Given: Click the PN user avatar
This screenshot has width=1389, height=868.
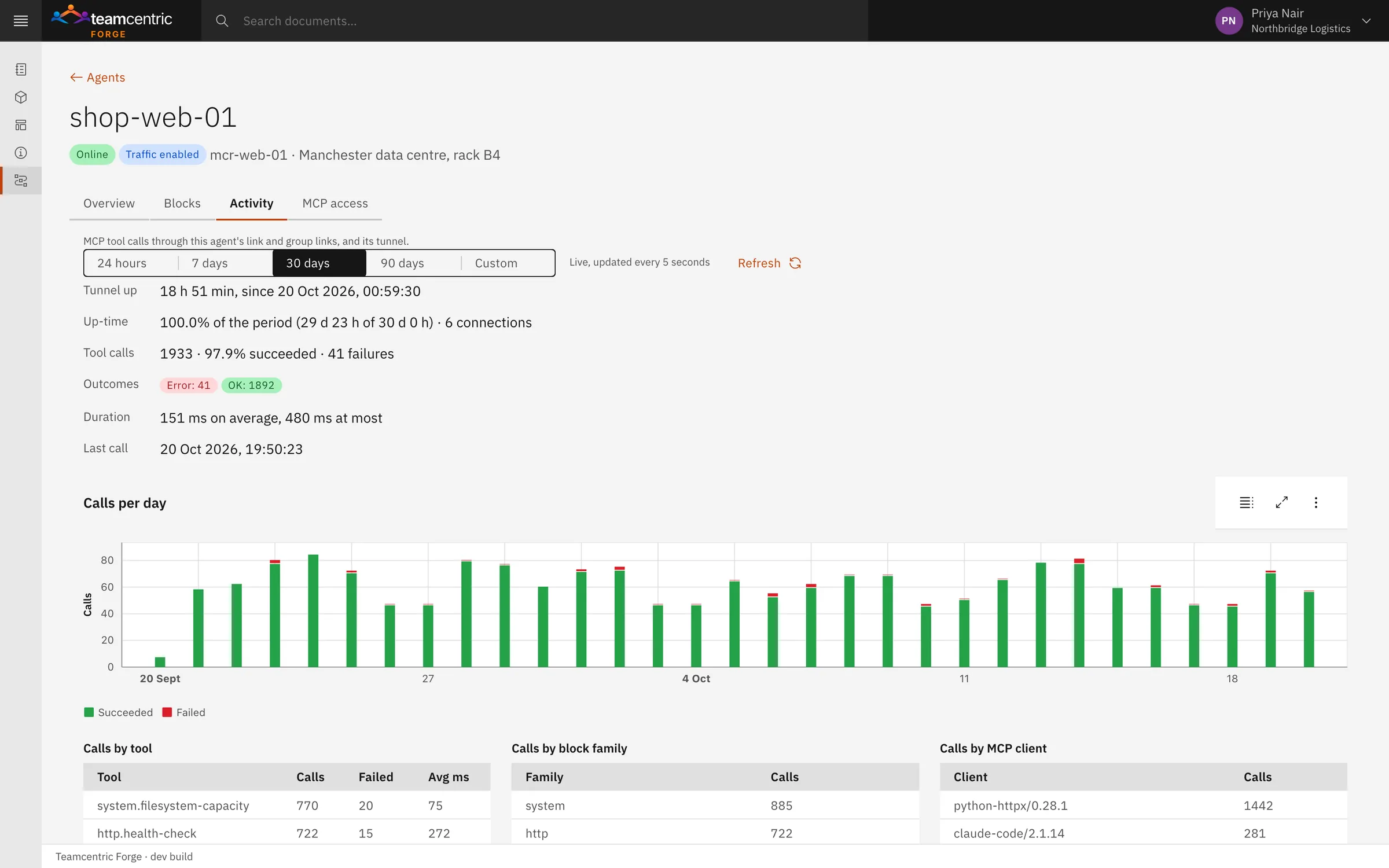Looking at the screenshot, I should (x=1229, y=21).
